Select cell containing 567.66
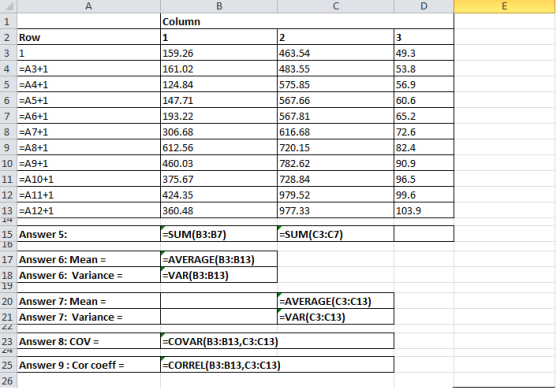Screen dimensions: 560x390 pos(336,100)
